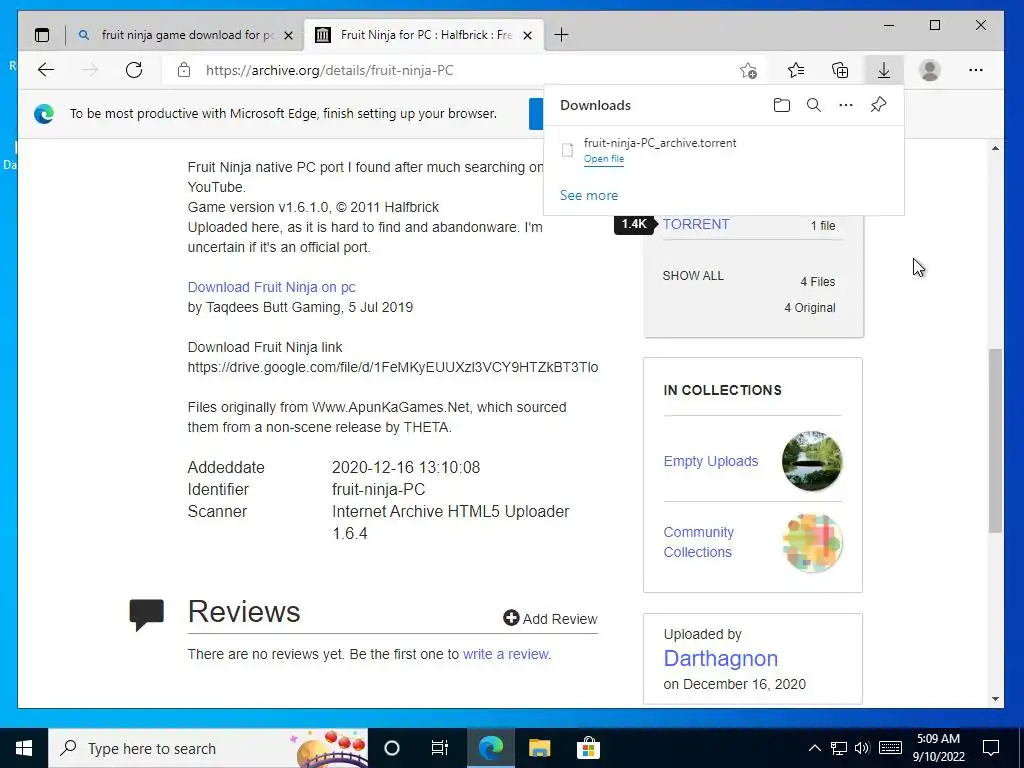Open Community Collections link

coord(699,542)
